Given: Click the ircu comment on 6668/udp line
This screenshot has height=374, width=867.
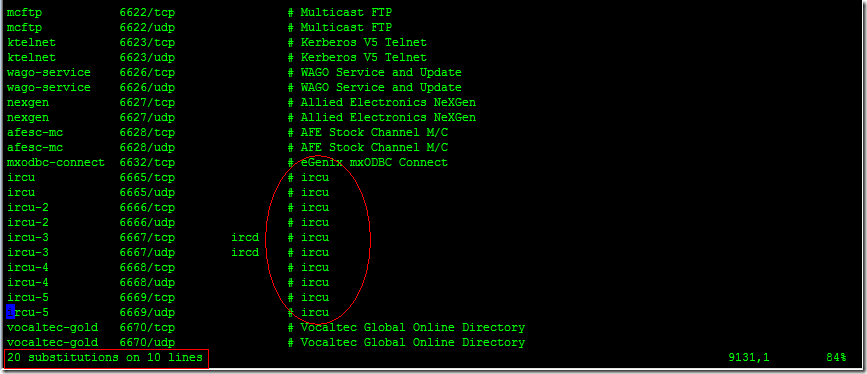Looking at the screenshot, I should point(315,283).
